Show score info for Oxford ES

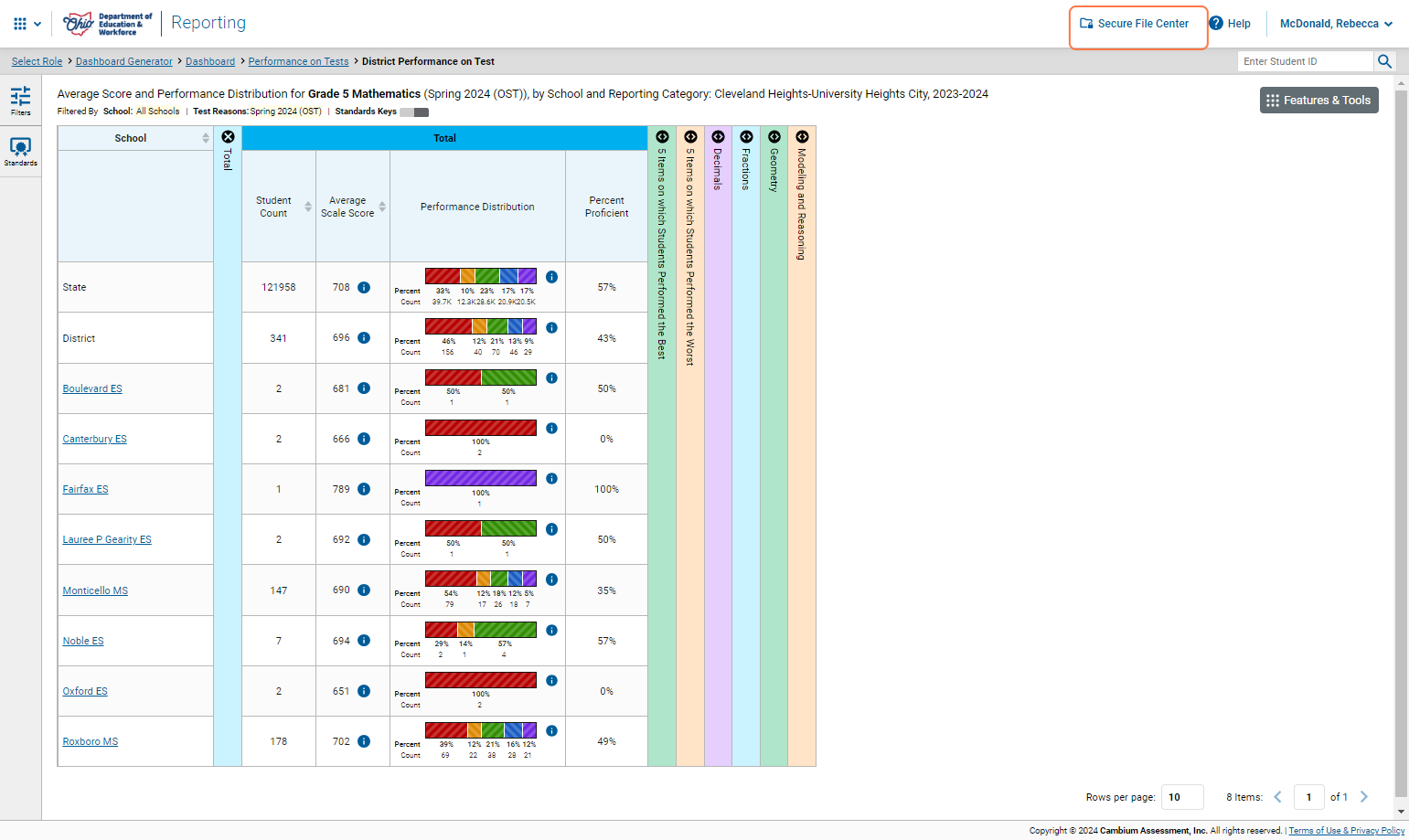tap(364, 691)
